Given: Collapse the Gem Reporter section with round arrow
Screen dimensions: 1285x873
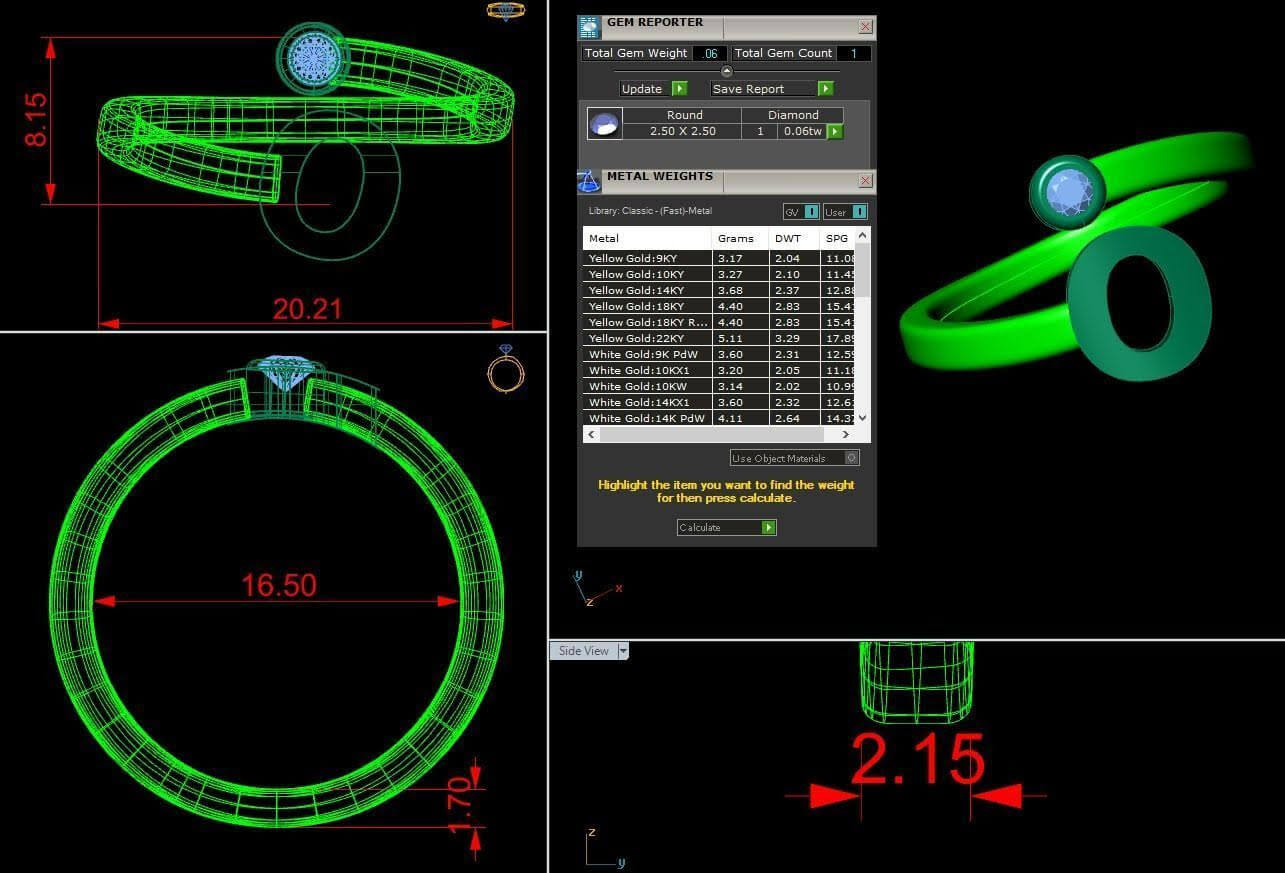Looking at the screenshot, I should pos(727,71).
